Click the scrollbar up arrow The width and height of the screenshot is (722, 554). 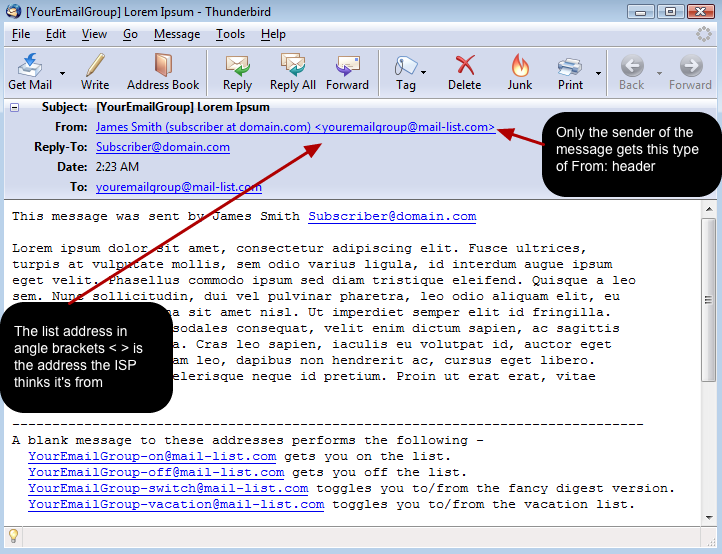click(709, 210)
